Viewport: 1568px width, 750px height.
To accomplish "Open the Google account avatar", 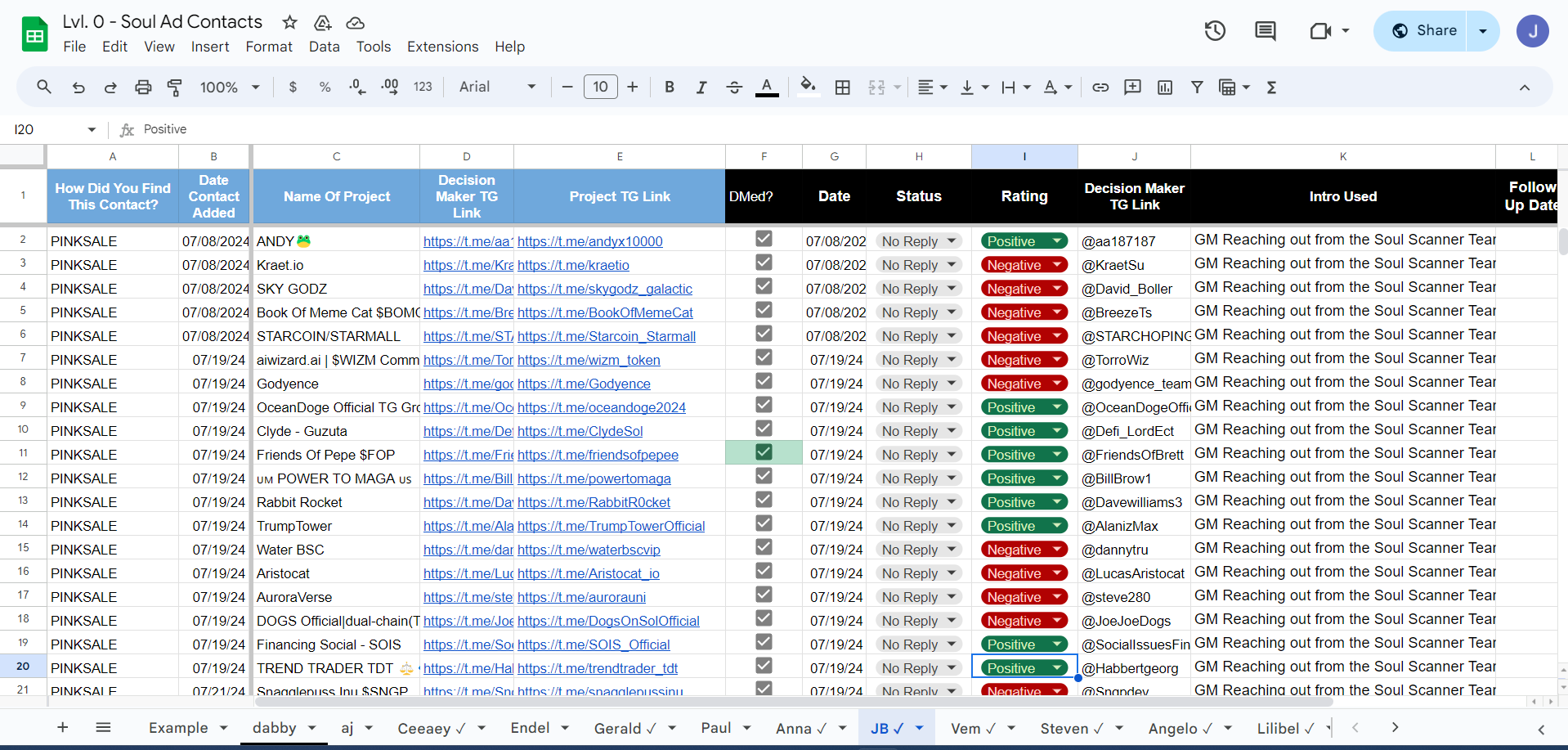I will [x=1532, y=31].
